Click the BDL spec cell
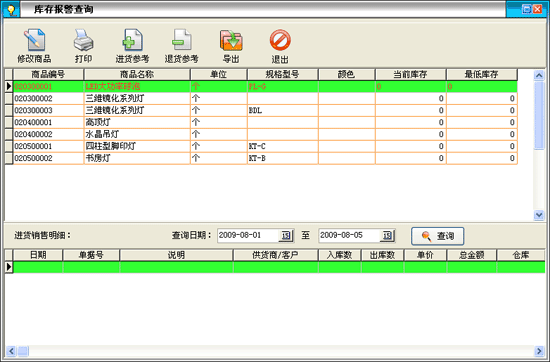Screen dimensions: 550x362 [283, 110]
